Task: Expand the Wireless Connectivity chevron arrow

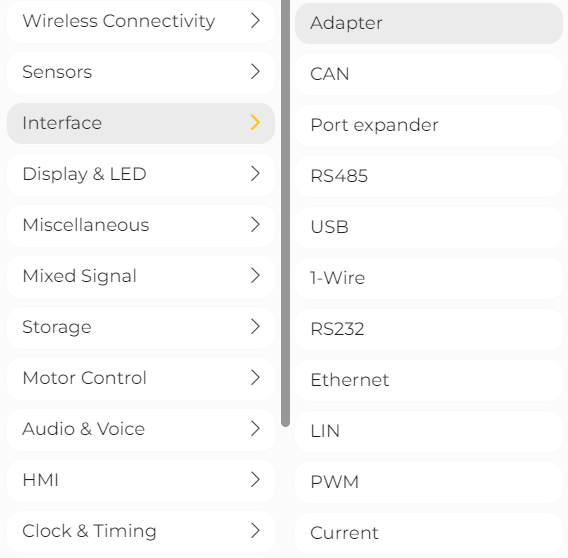Action: 255,21
